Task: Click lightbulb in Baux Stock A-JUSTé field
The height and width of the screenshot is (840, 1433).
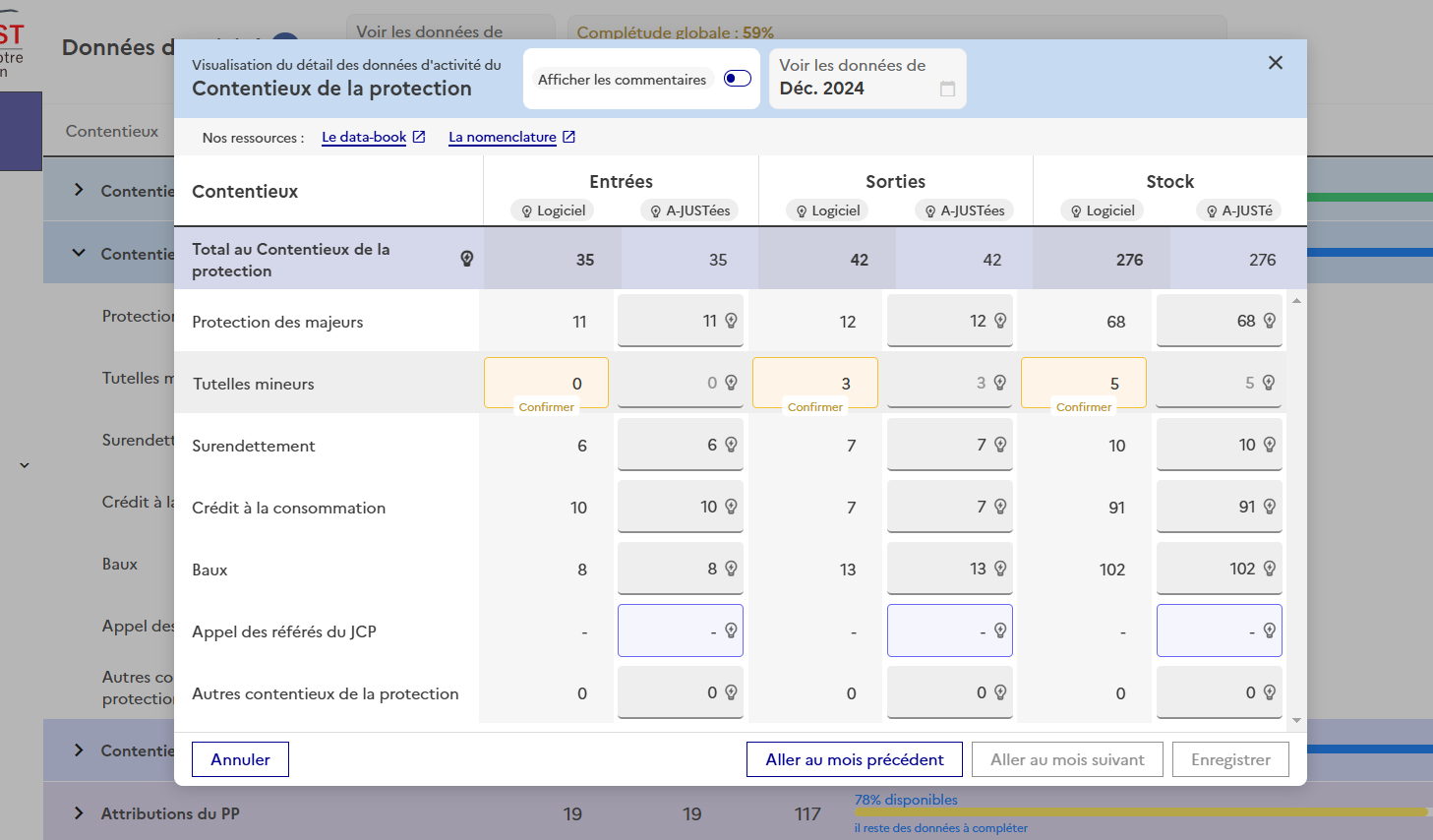Action: 1269,569
